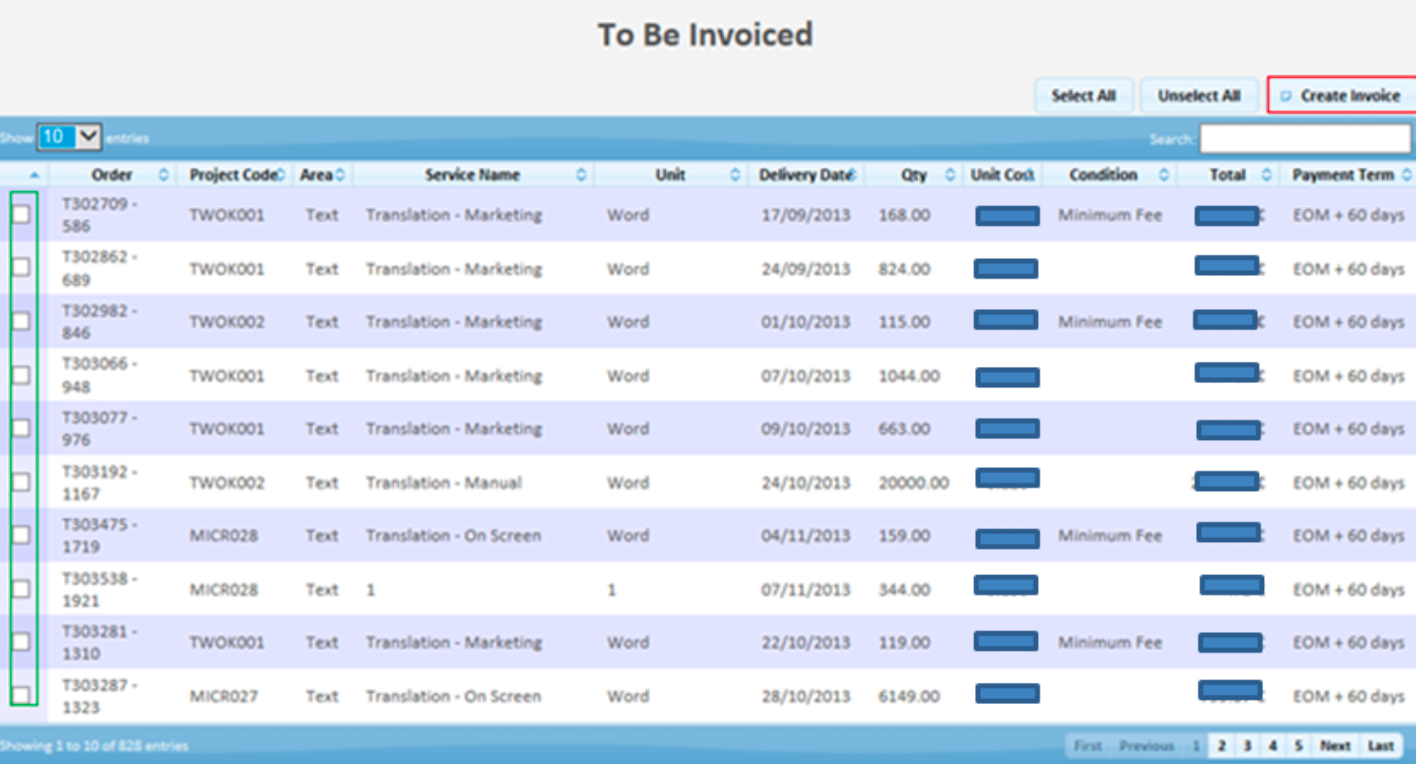Enable the checkbox for order T303475 - 1719
This screenshot has width=1416, height=764.
[21, 535]
